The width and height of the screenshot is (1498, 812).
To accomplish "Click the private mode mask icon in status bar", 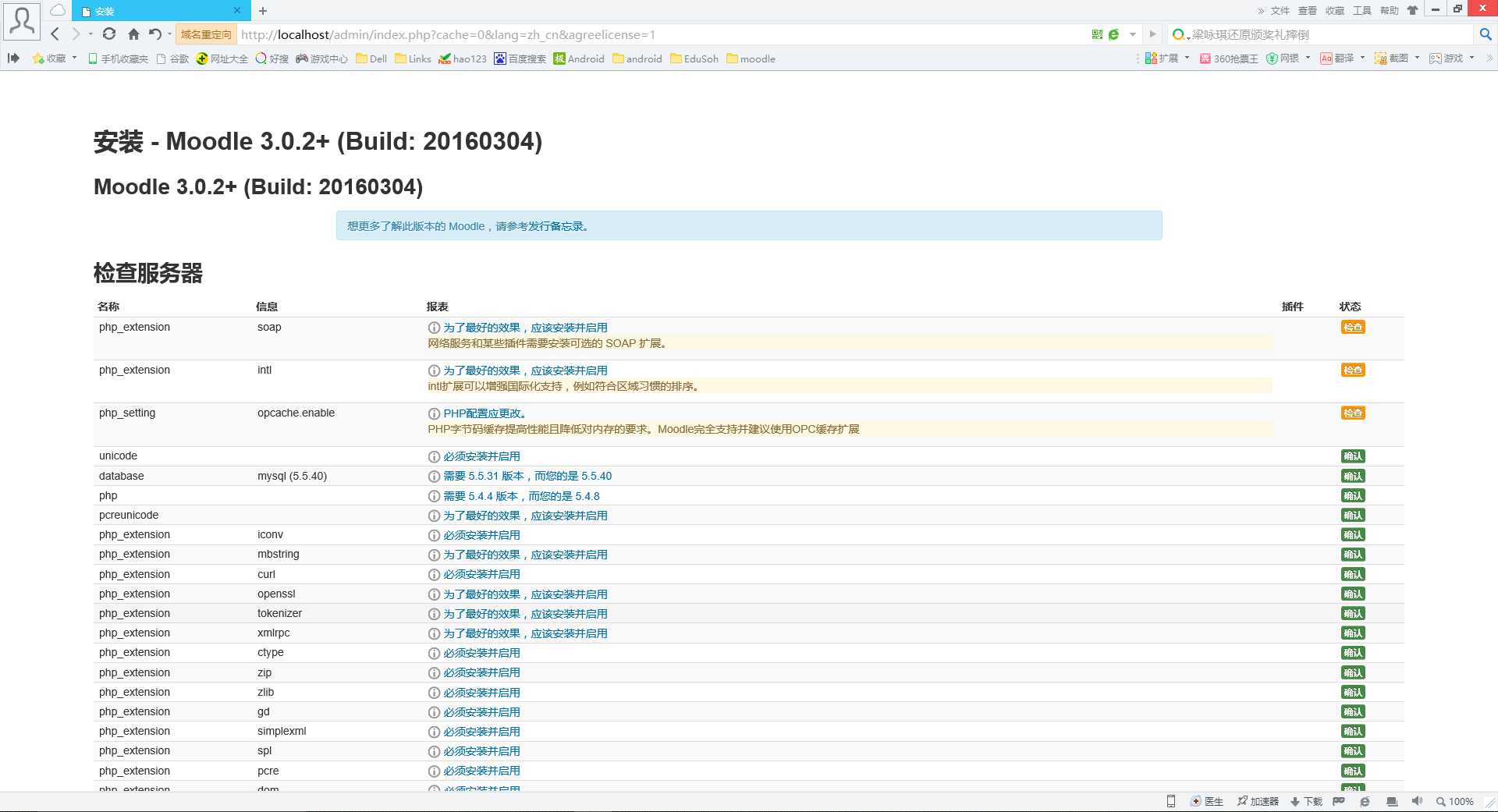I will point(1339,801).
